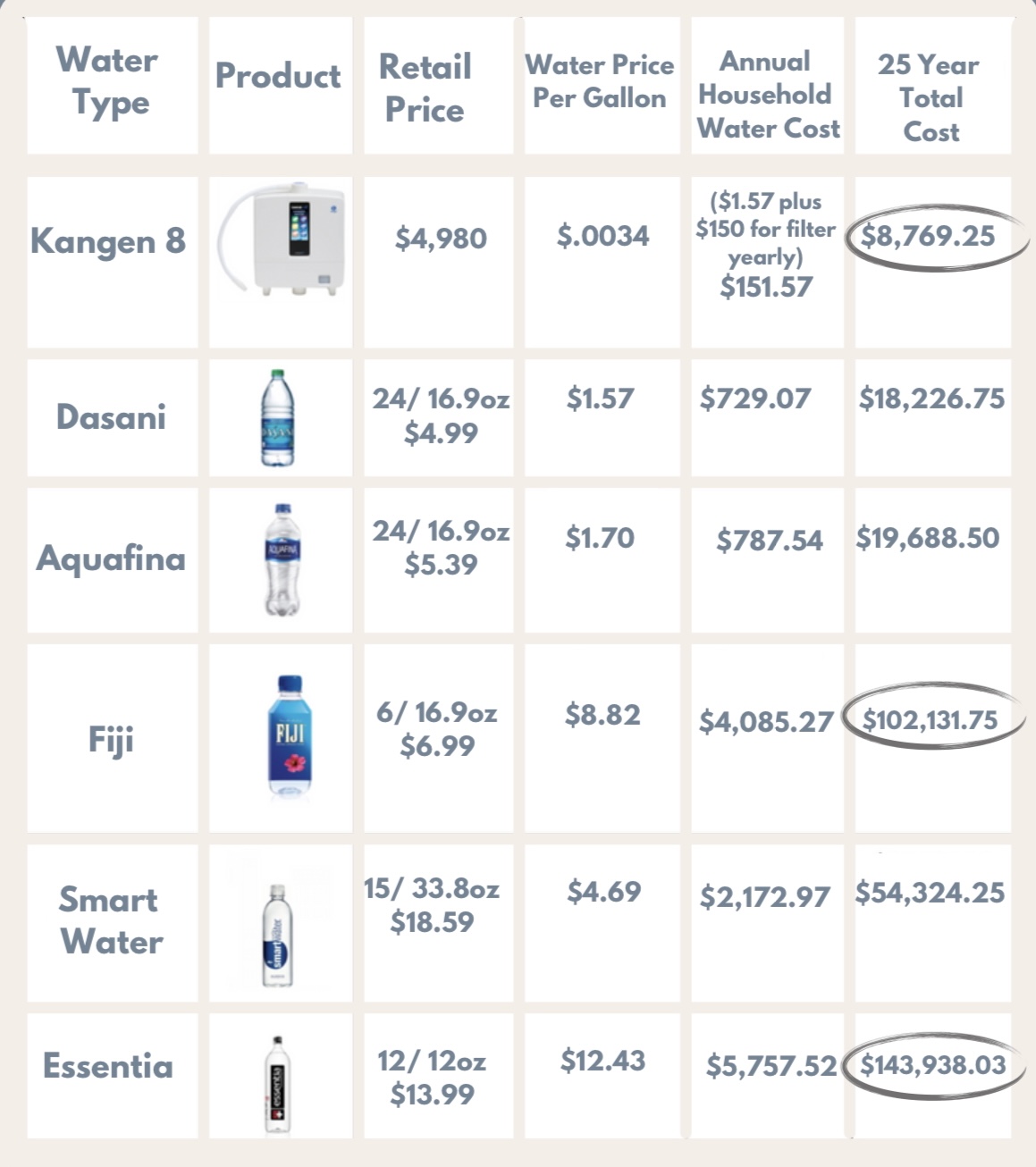
Task: Click the circled $143,938.03 Essentia total
Action: [x=932, y=1064]
